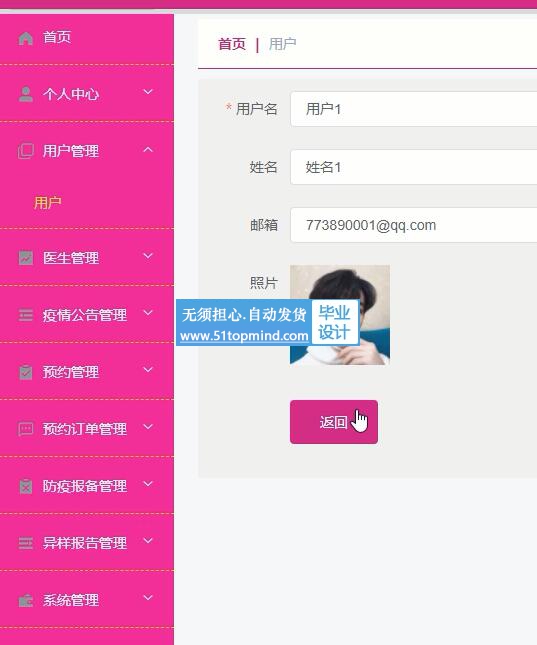Viewport: 537px width, 645px height.
Task: Expand the 个人中心 chevron
Action: tap(148, 92)
